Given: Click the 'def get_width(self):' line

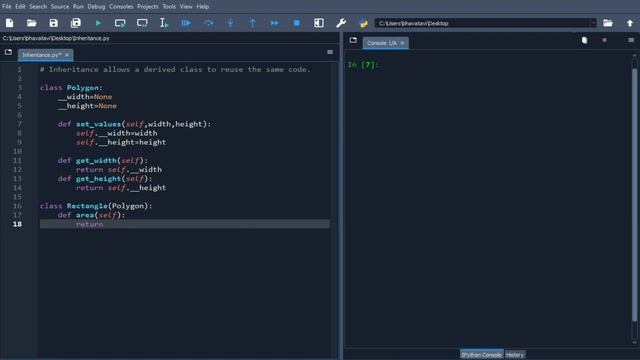Looking at the screenshot, I should [x=103, y=160].
